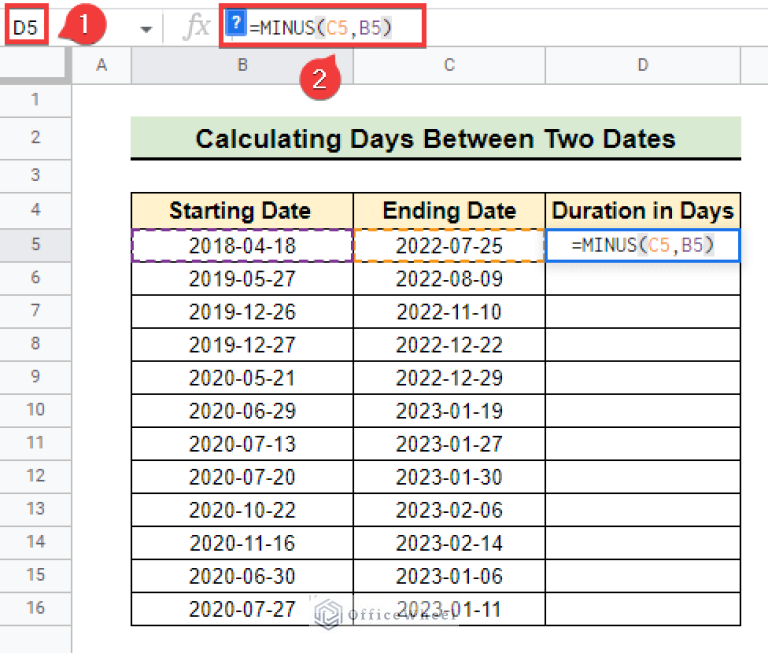This screenshot has height=653, width=768.
Task: Select row 5 header
Action: tap(35, 245)
